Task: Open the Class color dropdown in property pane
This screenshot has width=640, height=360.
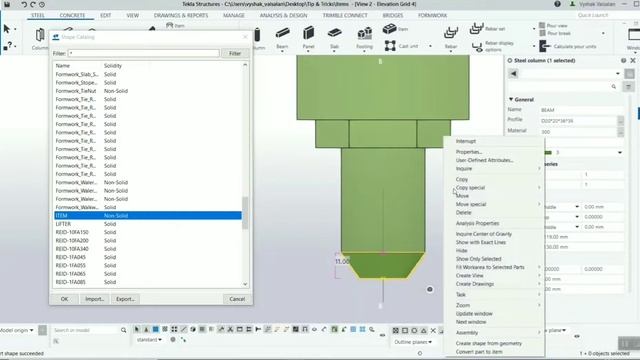Action: pos(620,153)
